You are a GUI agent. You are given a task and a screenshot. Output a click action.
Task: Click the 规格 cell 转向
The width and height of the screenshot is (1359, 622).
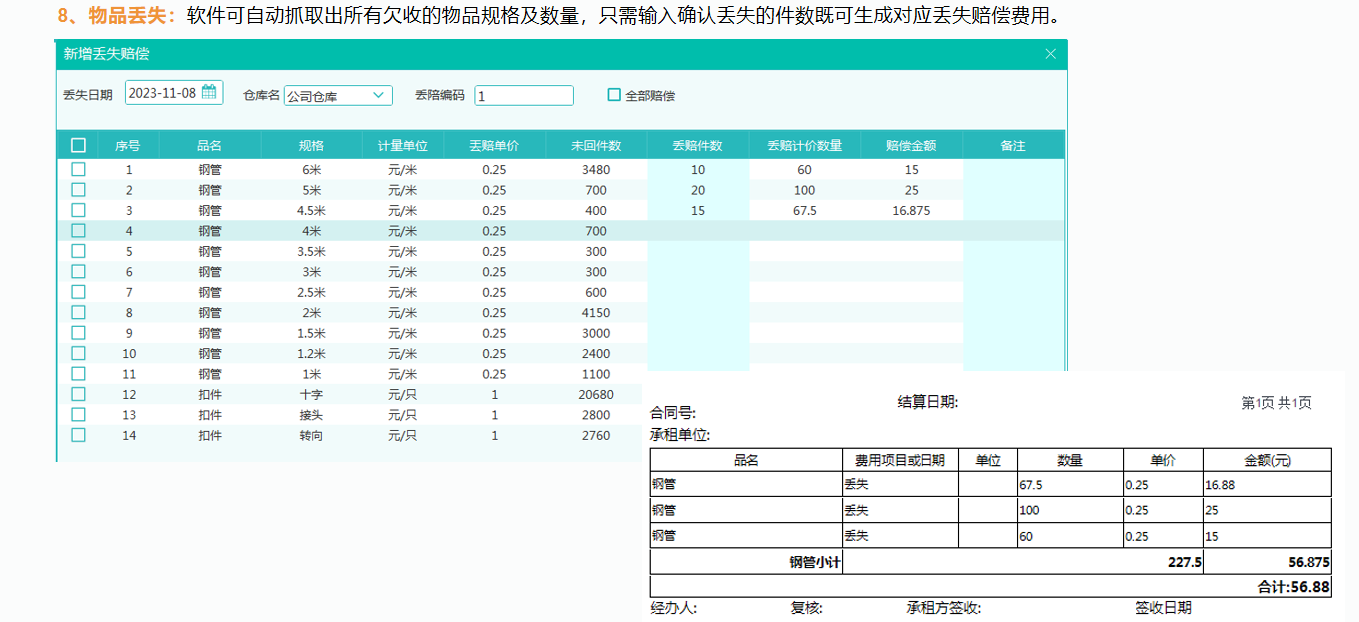(x=311, y=435)
